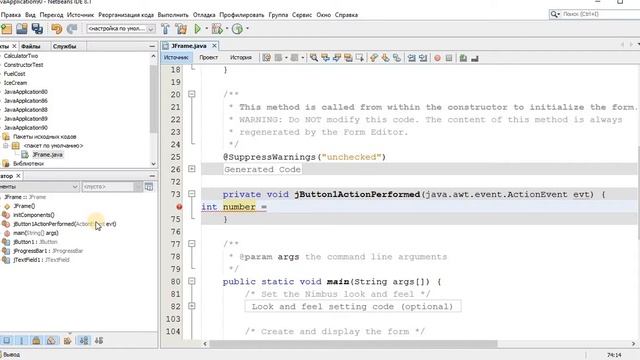Click the Build Project hammer icon
Image resolution: width=640 pixels, height=360 pixels.
[165, 29]
